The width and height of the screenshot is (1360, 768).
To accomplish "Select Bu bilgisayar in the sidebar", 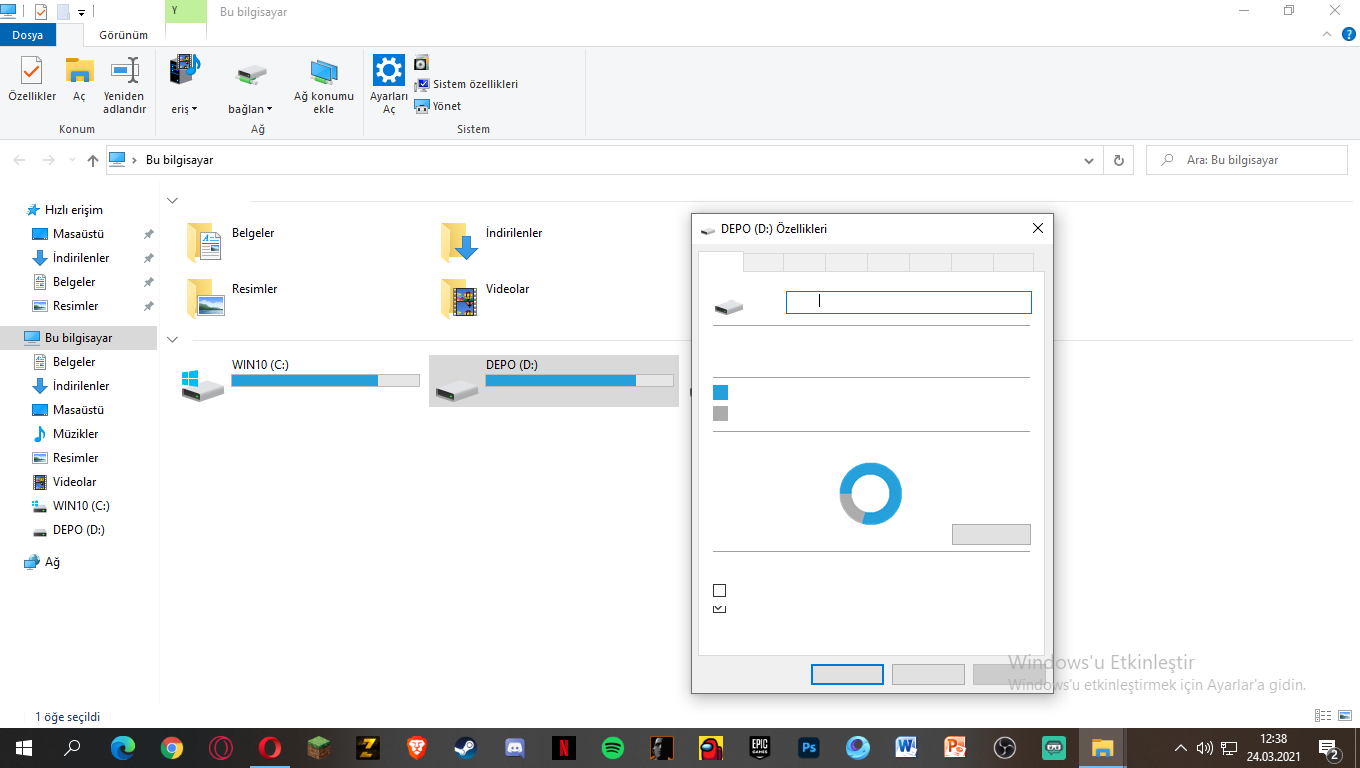I will pyautogui.click(x=78, y=338).
